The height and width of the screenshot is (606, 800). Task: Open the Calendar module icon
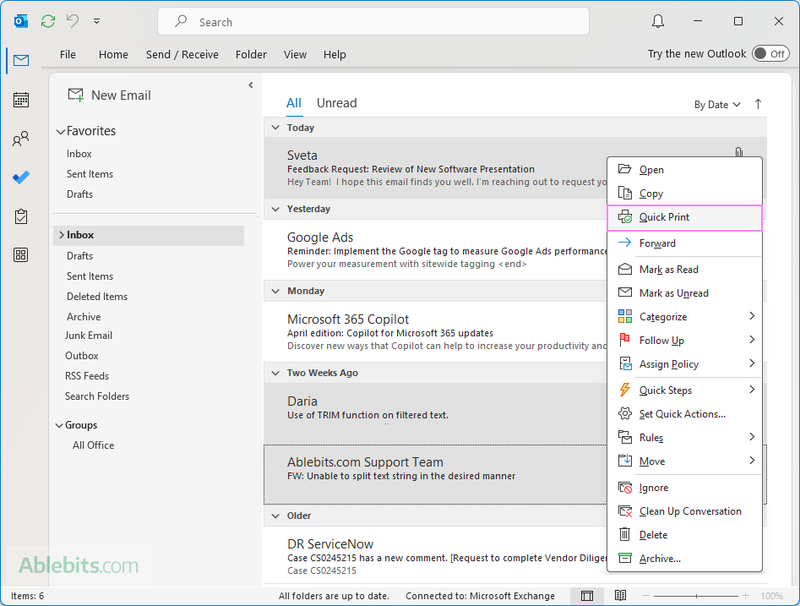click(x=21, y=100)
